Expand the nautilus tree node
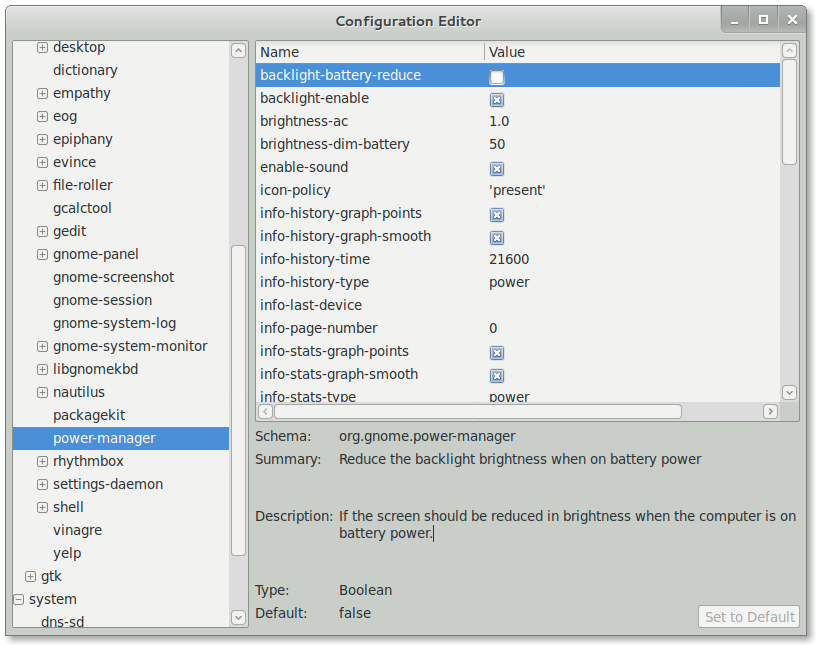The image size is (816, 645). pyautogui.click(x=42, y=392)
